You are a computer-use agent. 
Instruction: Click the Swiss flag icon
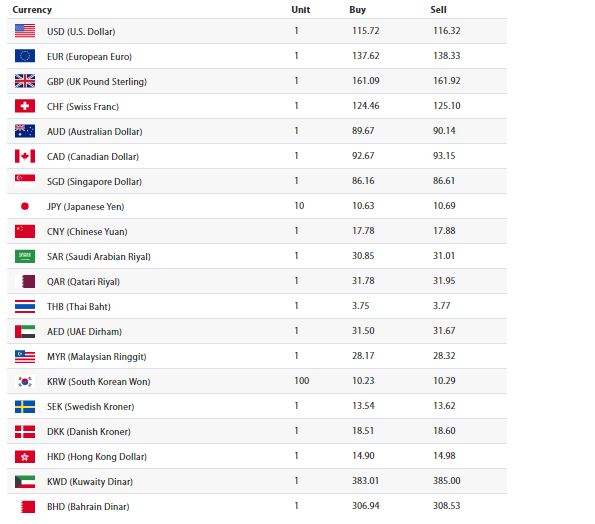point(25,106)
